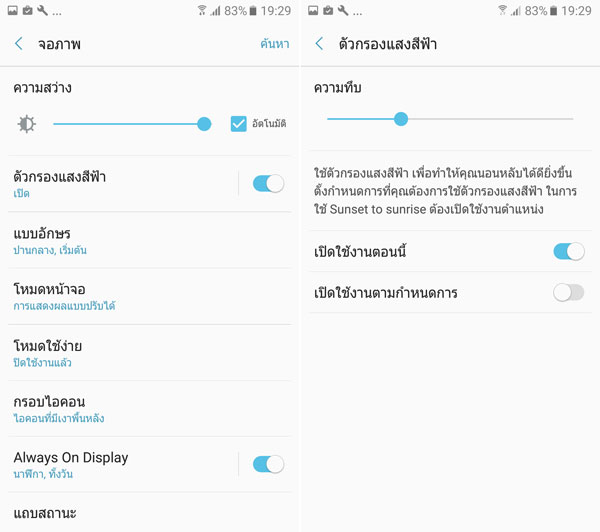This screenshot has height=532, width=600.
Task: Toggle the ตัวกรองแสงสีฟ้า switch off
Action: click(x=268, y=184)
